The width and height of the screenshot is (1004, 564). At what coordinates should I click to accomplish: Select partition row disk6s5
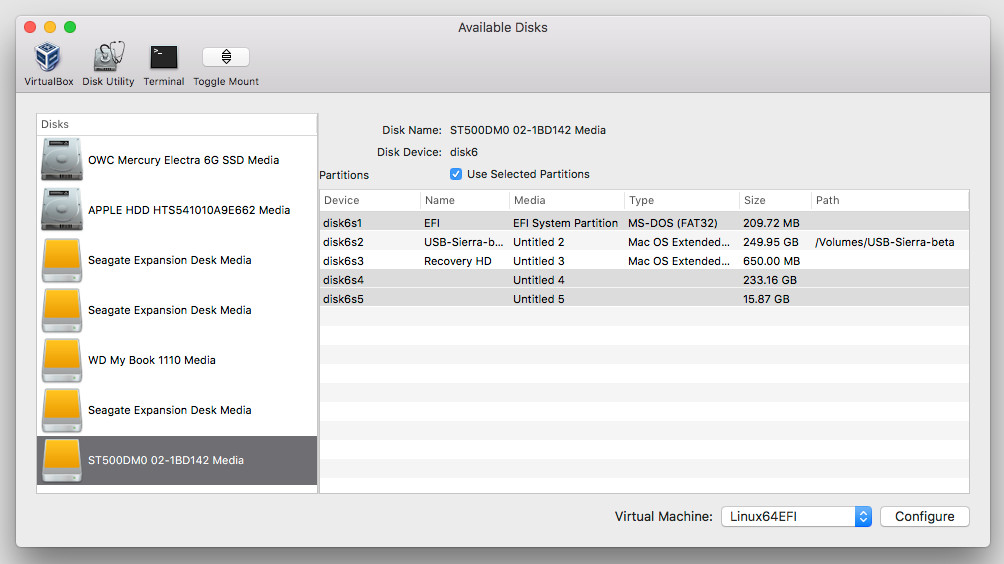644,299
